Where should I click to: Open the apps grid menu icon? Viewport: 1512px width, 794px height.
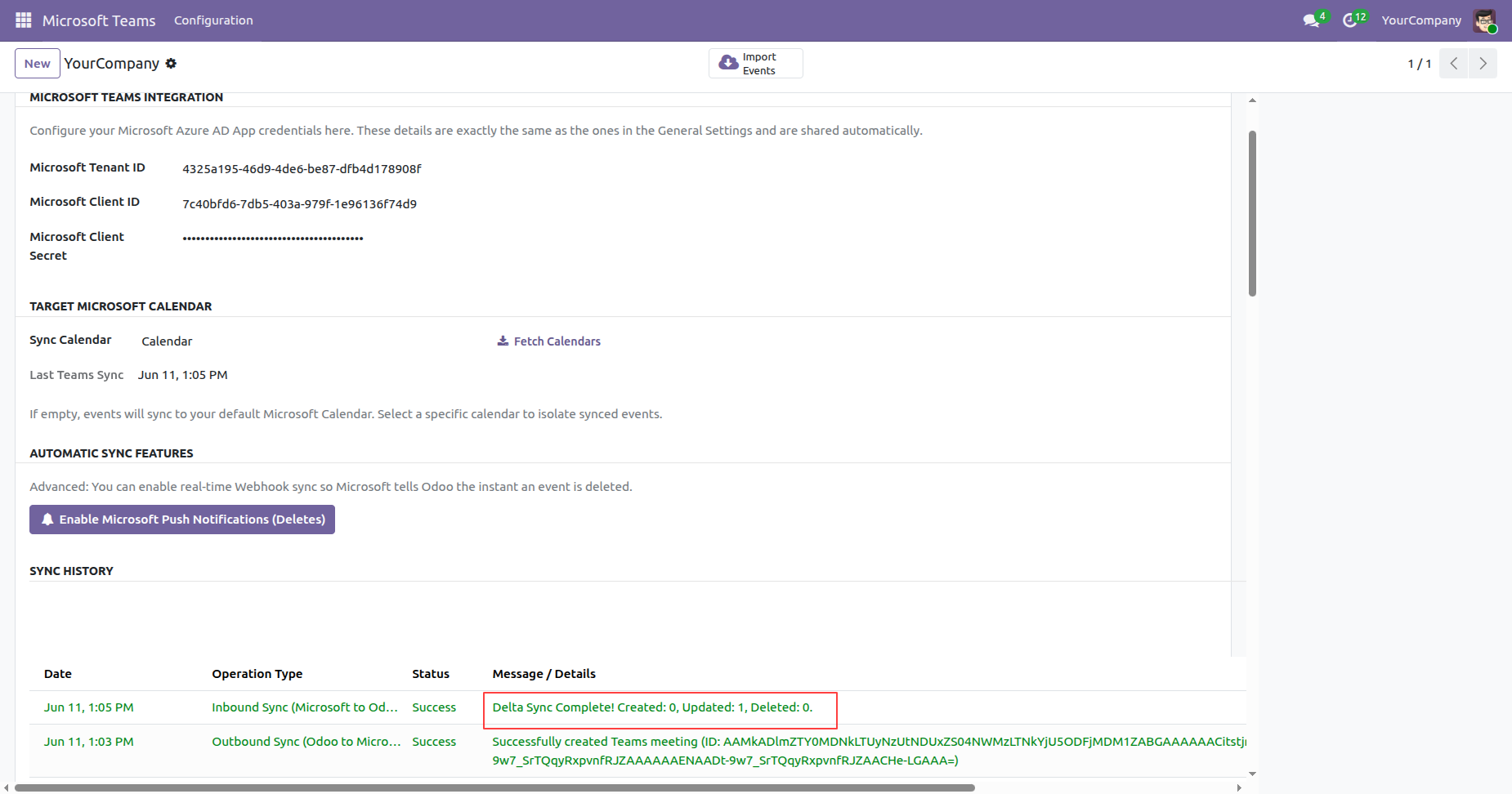point(23,20)
